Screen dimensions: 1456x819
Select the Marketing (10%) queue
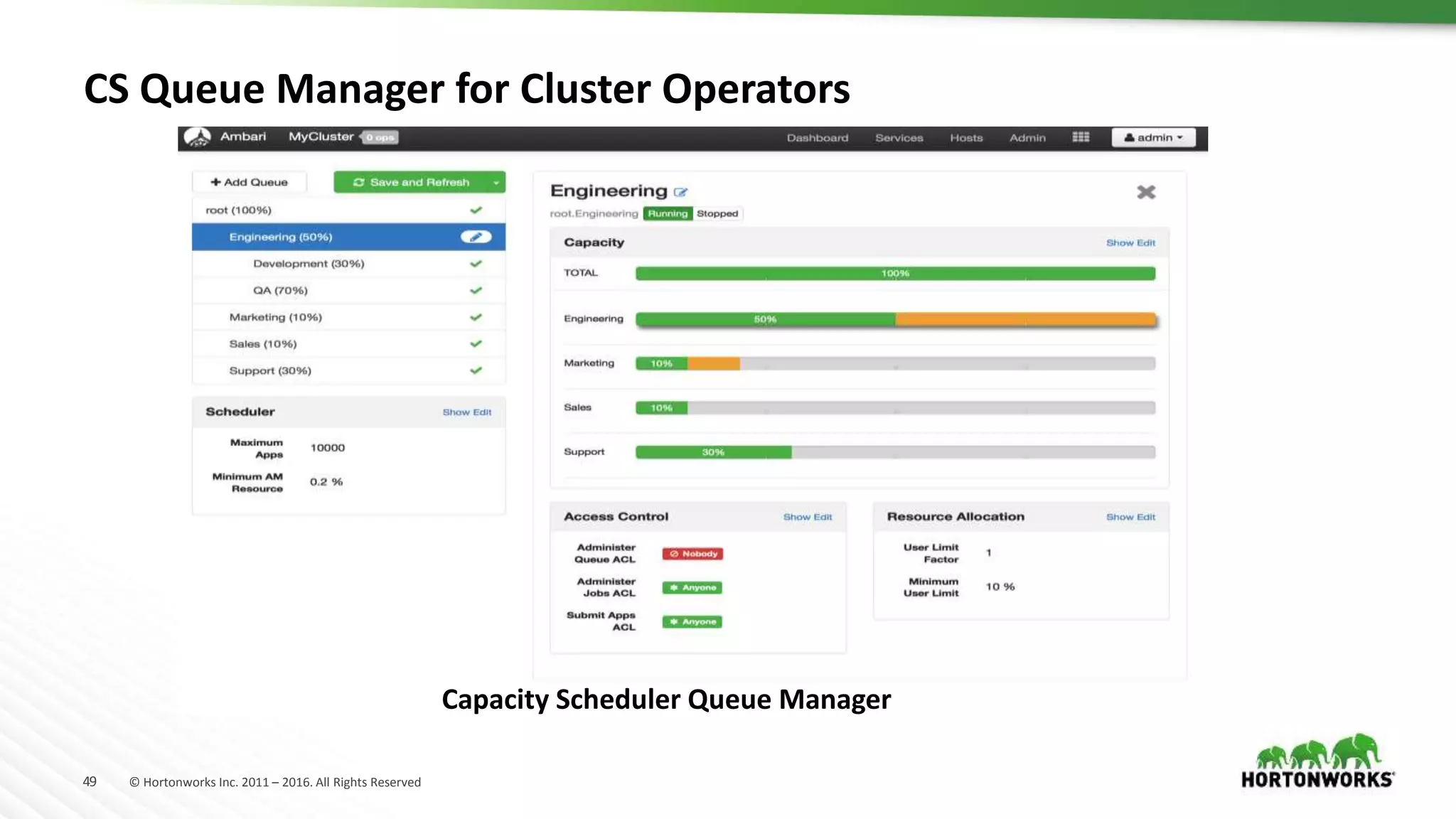point(348,317)
